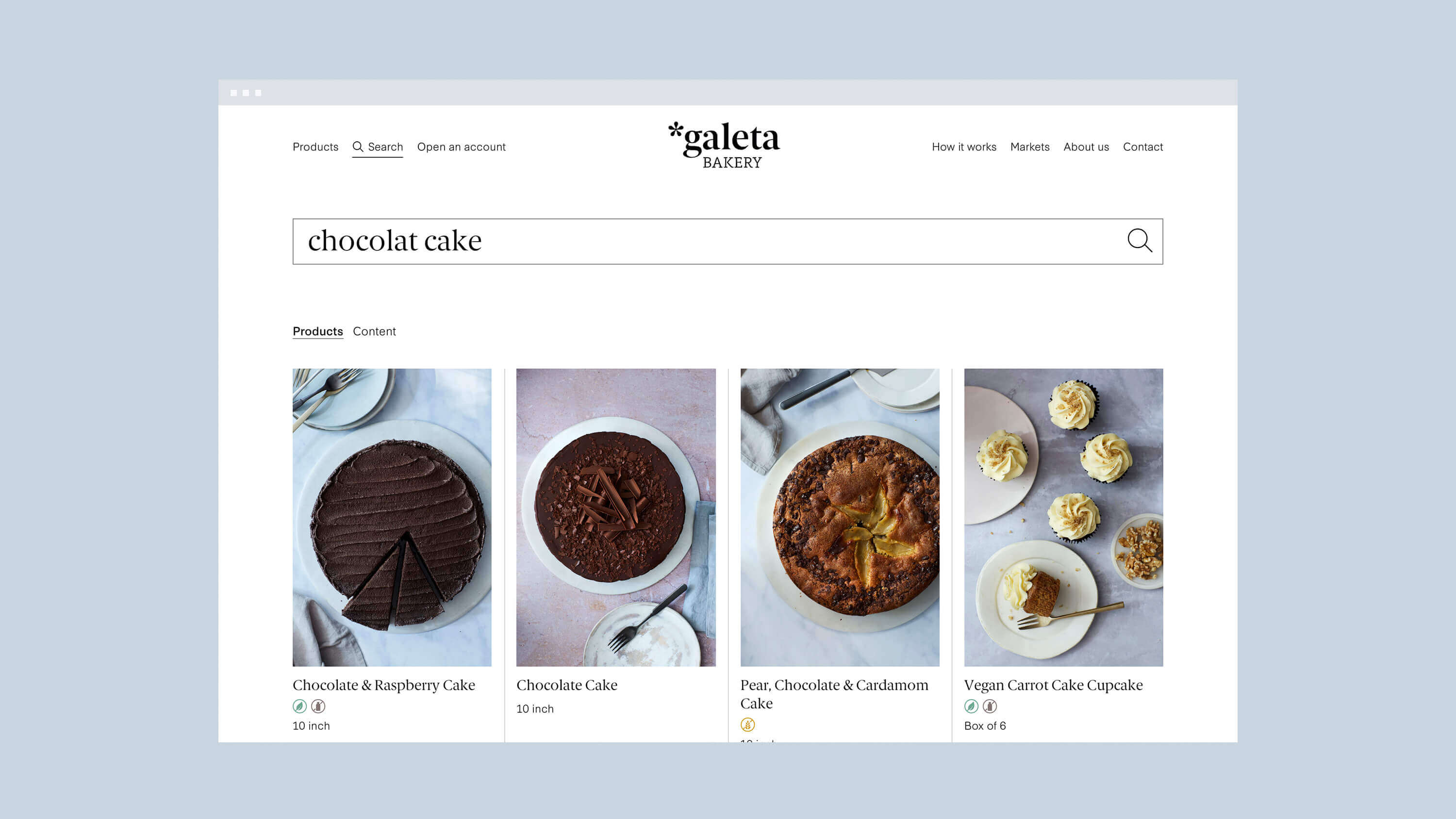
Task: Switch to the Content results tab
Action: tap(374, 331)
